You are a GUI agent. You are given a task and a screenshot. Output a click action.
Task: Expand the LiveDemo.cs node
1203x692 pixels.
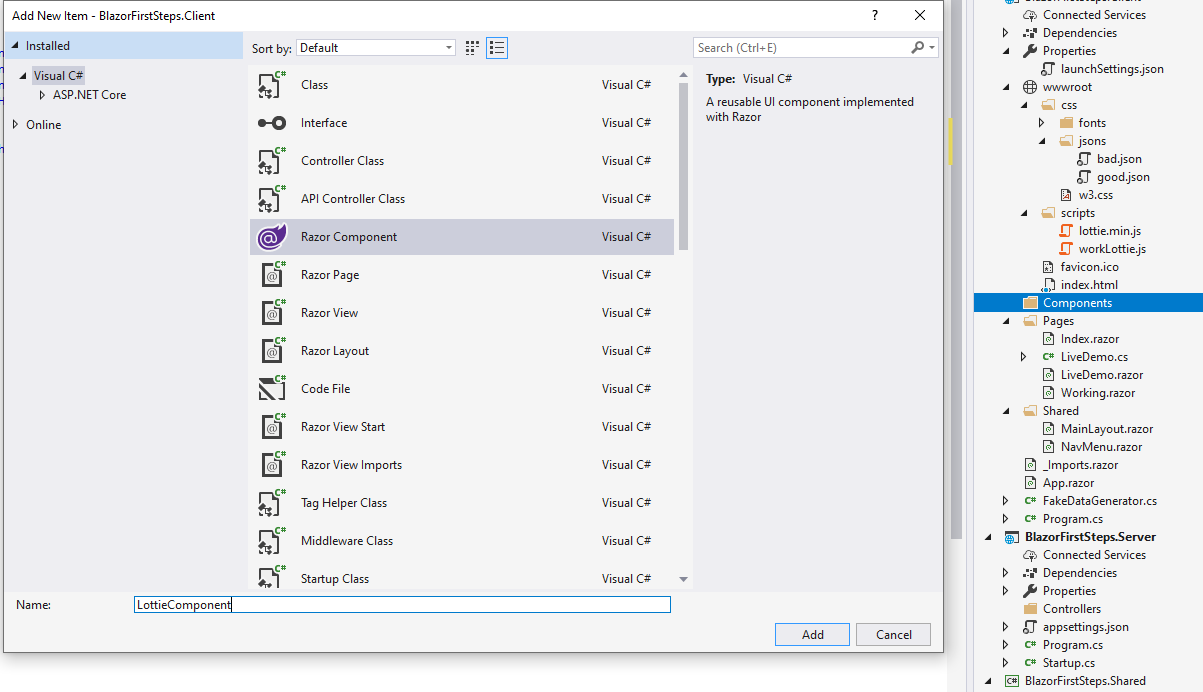tap(1023, 357)
